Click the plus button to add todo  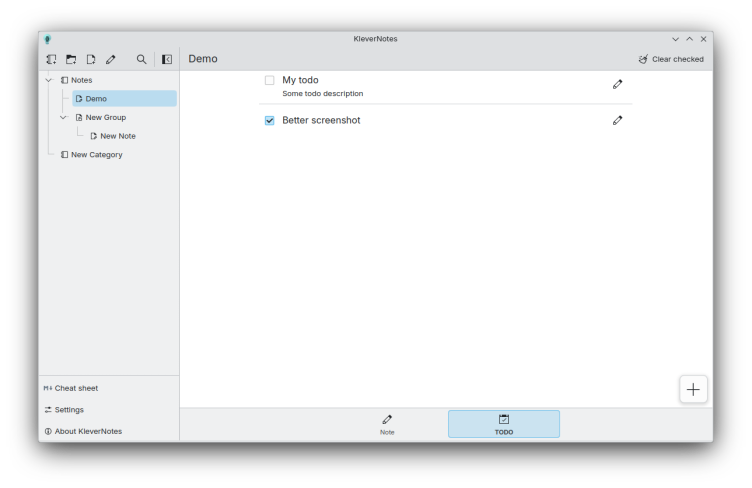[693, 389]
